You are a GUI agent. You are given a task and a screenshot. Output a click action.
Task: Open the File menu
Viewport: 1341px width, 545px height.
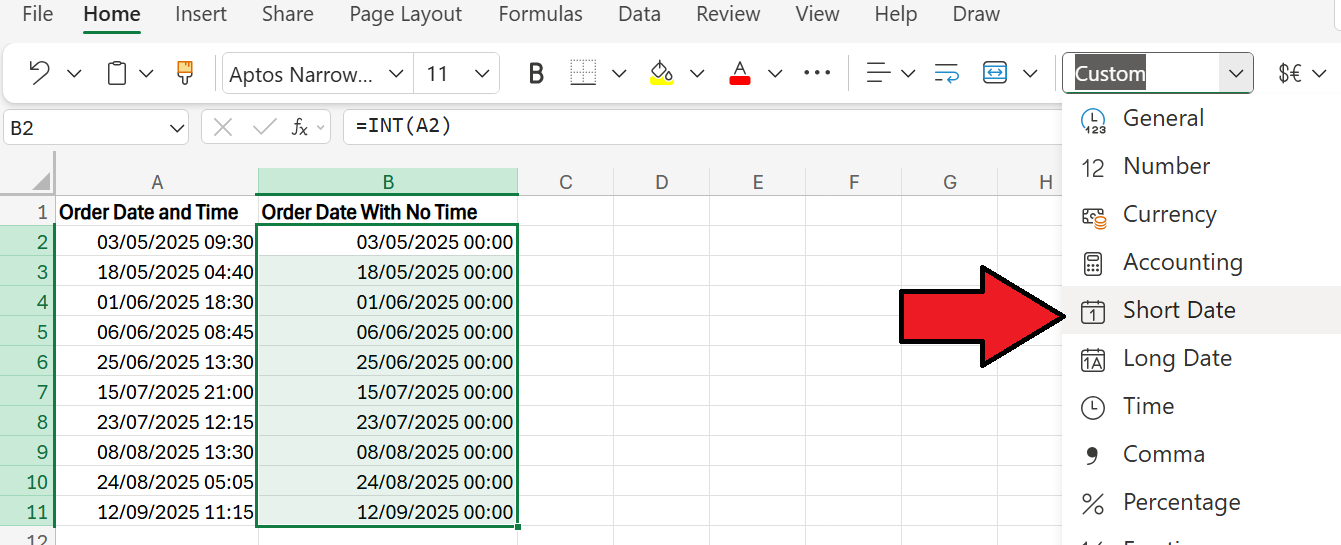pos(38,14)
